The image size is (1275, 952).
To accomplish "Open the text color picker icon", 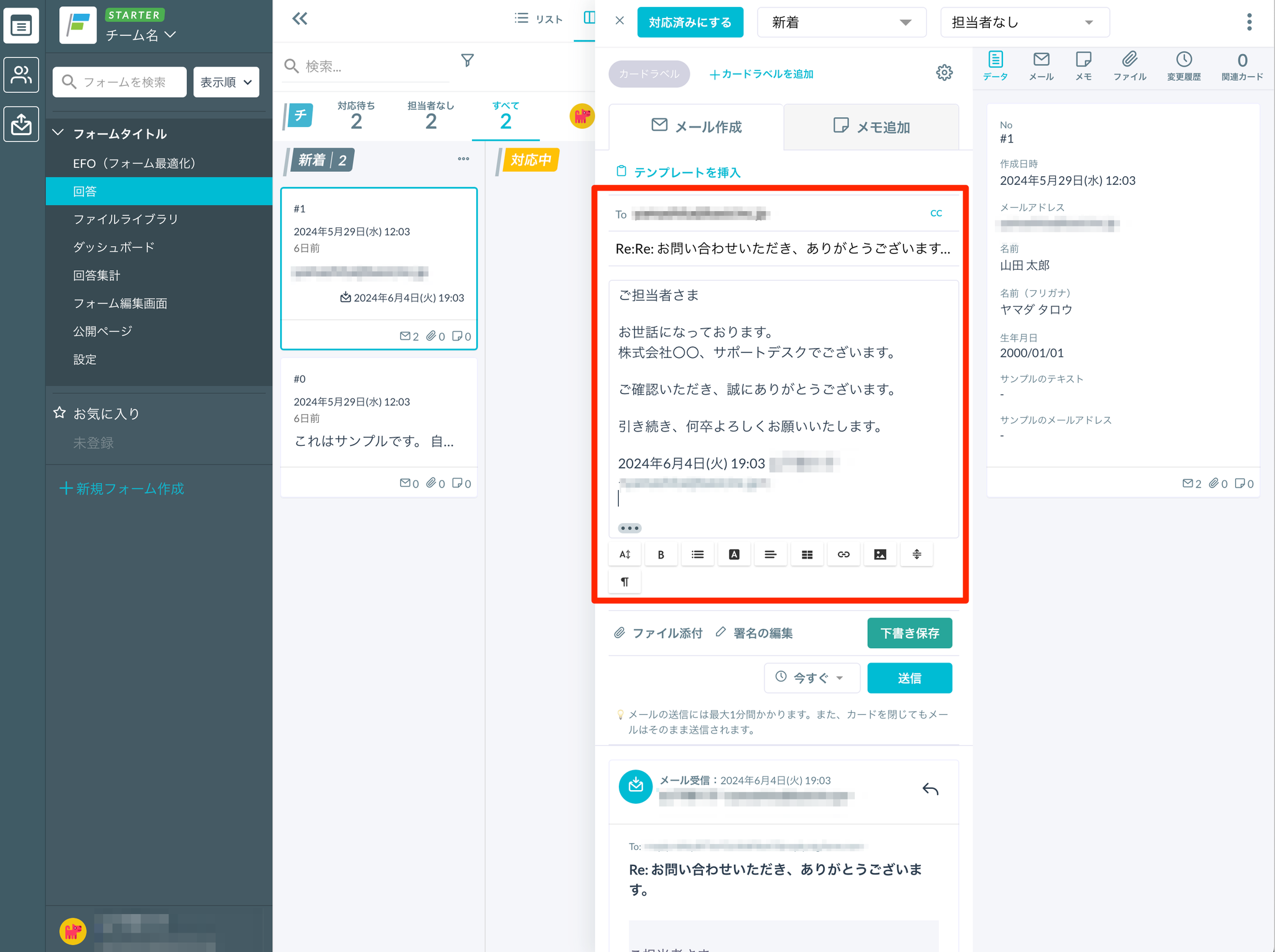I will click(x=734, y=554).
